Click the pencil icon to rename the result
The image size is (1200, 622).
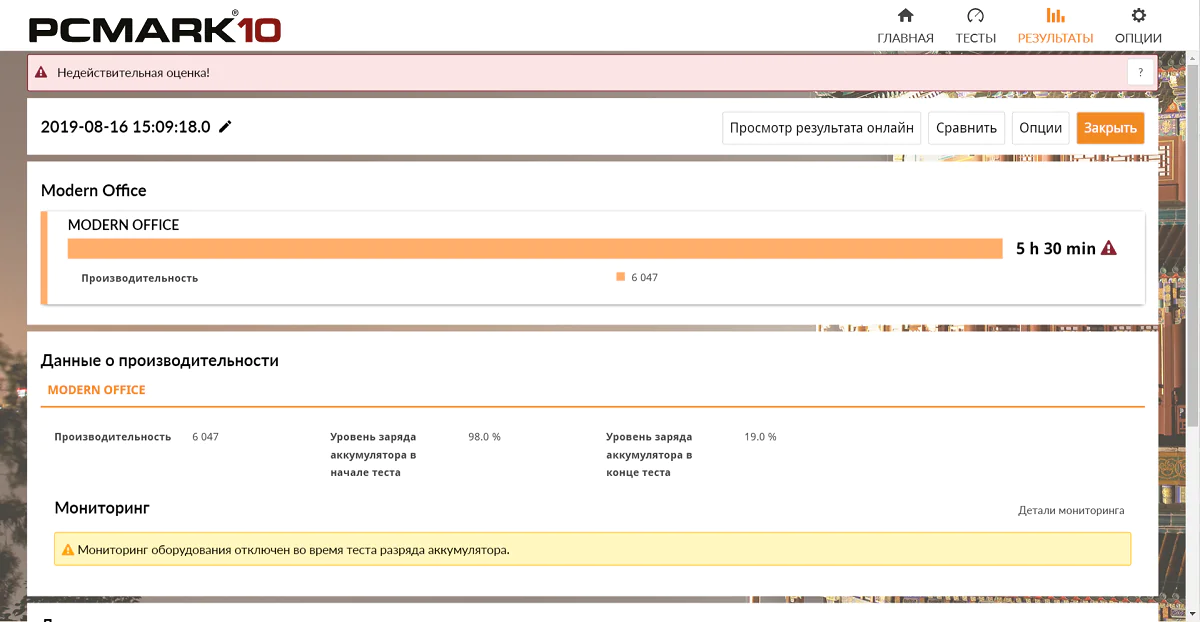tap(226, 127)
